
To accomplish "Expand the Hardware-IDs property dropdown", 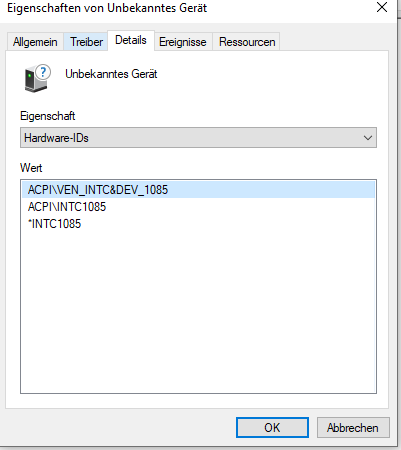I will click(x=198, y=138).
